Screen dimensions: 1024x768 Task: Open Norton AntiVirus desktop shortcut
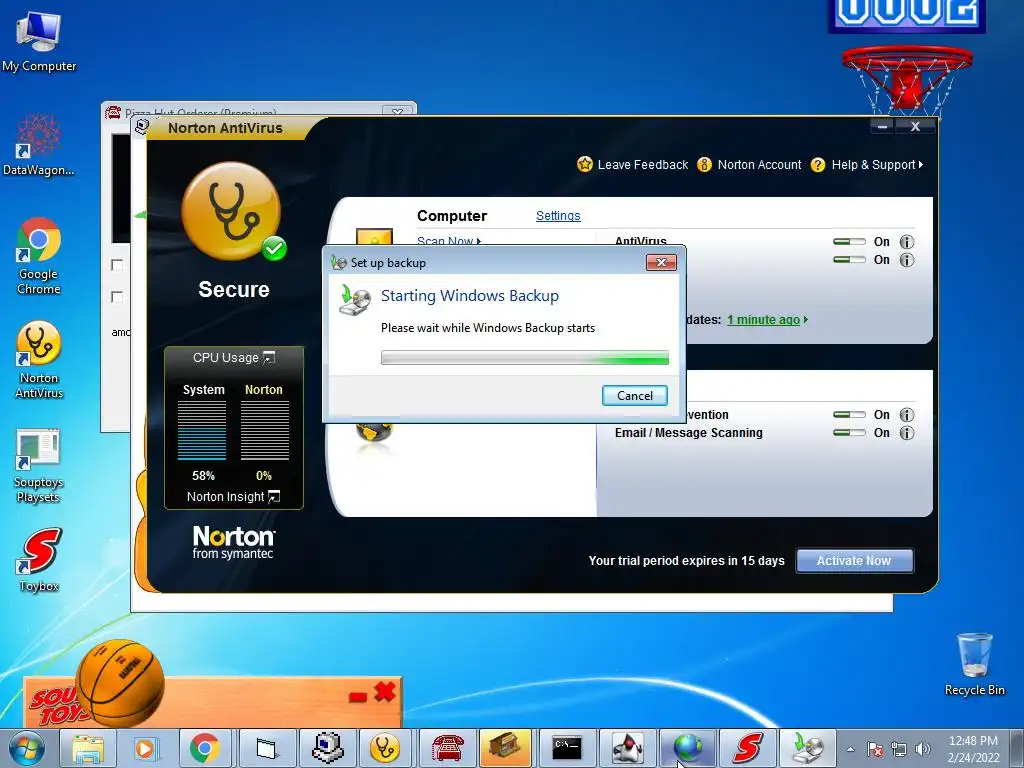coord(39,359)
